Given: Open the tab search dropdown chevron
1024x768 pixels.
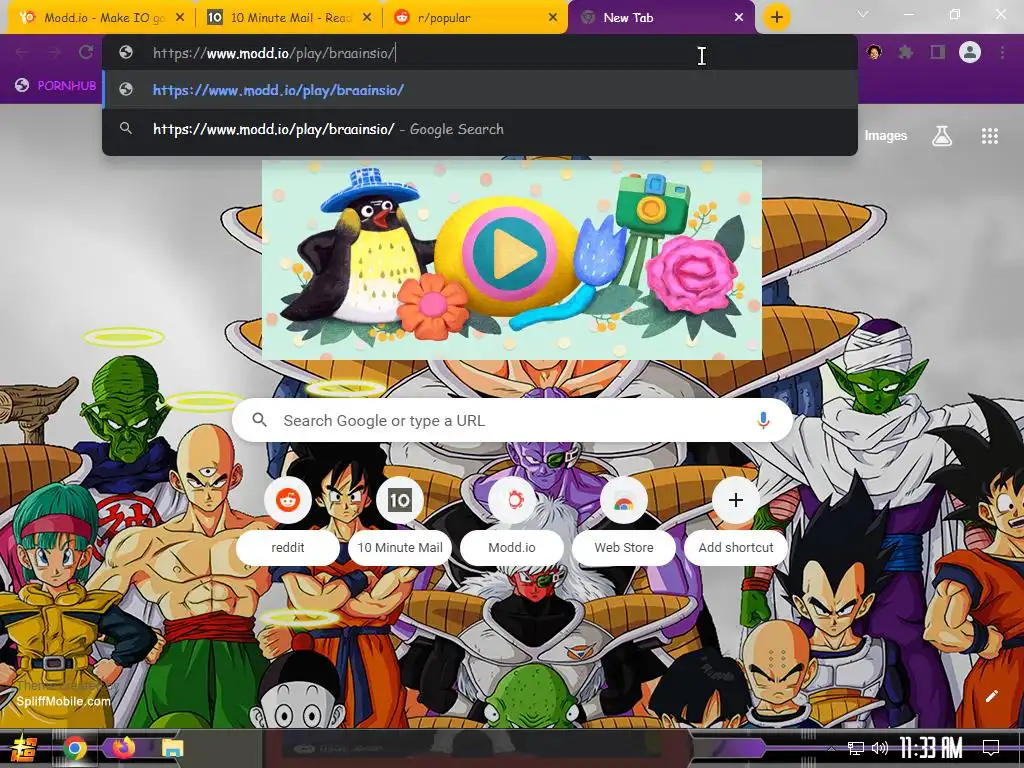Looking at the screenshot, I should (x=863, y=14).
